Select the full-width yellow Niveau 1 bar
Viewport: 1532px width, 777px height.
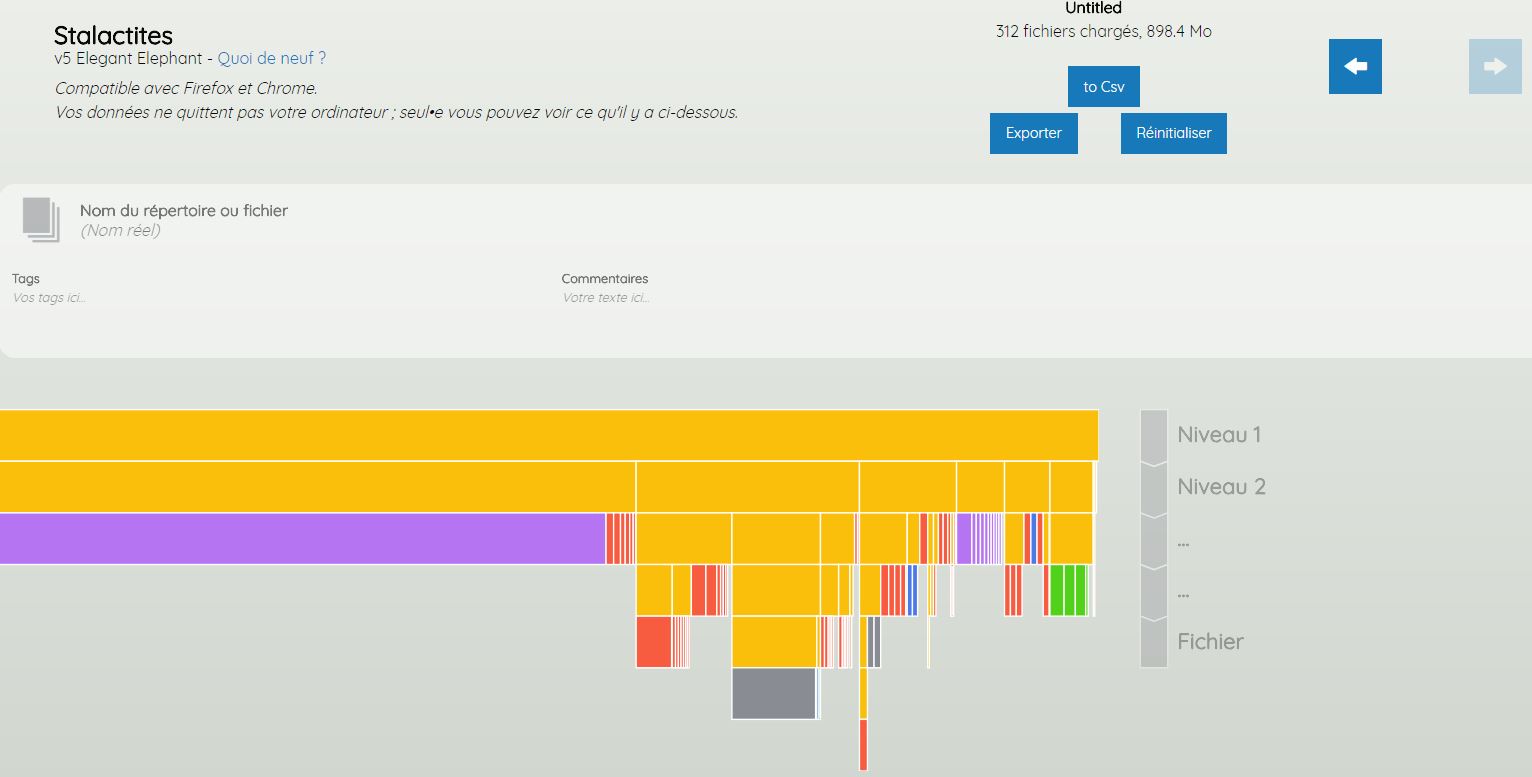(548, 435)
